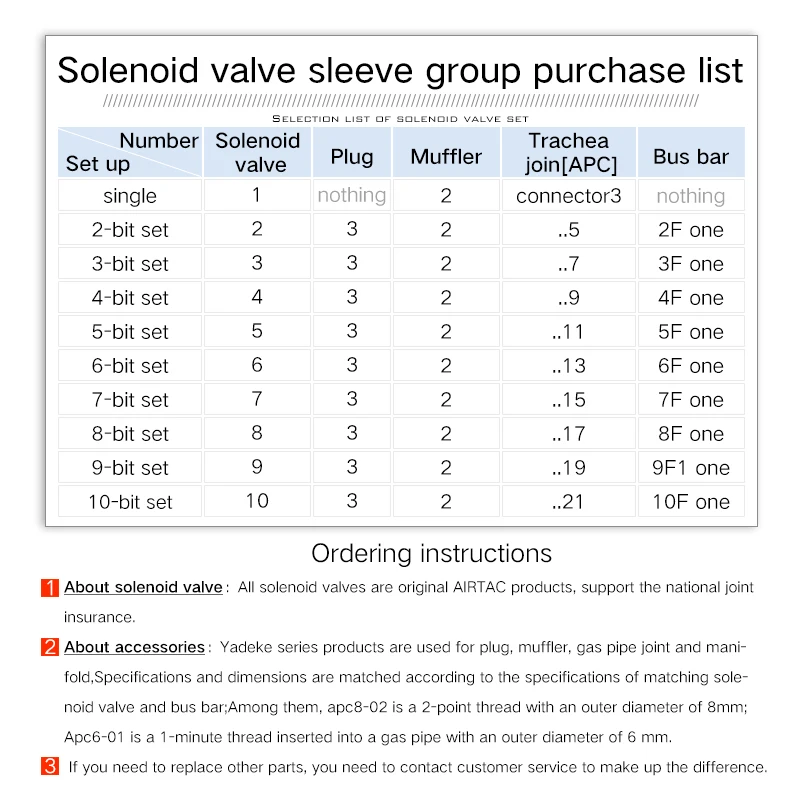Click the orange number 2 marker
This screenshot has height=800, width=800.
(50, 647)
